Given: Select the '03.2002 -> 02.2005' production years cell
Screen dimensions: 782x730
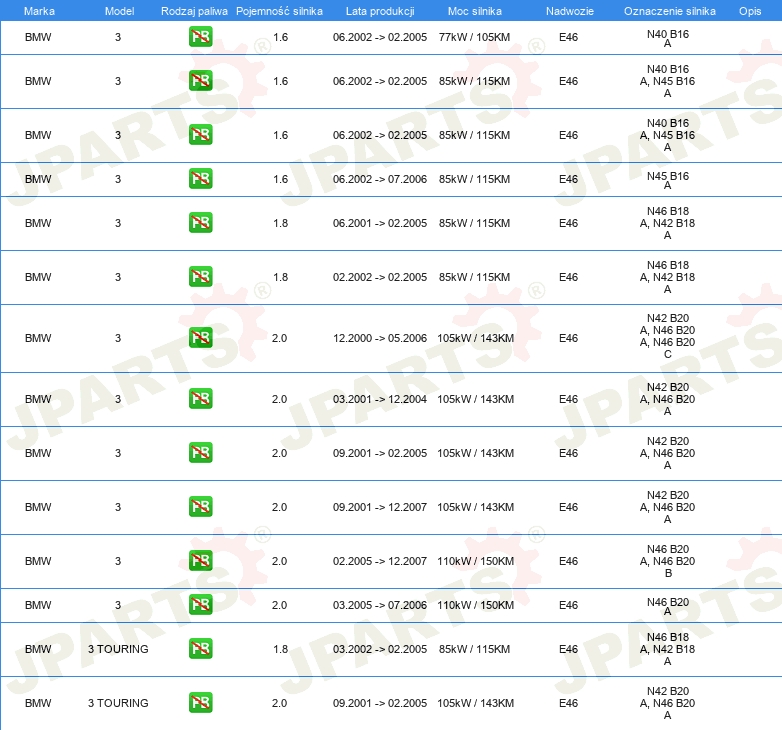Looking at the screenshot, I should point(380,649).
